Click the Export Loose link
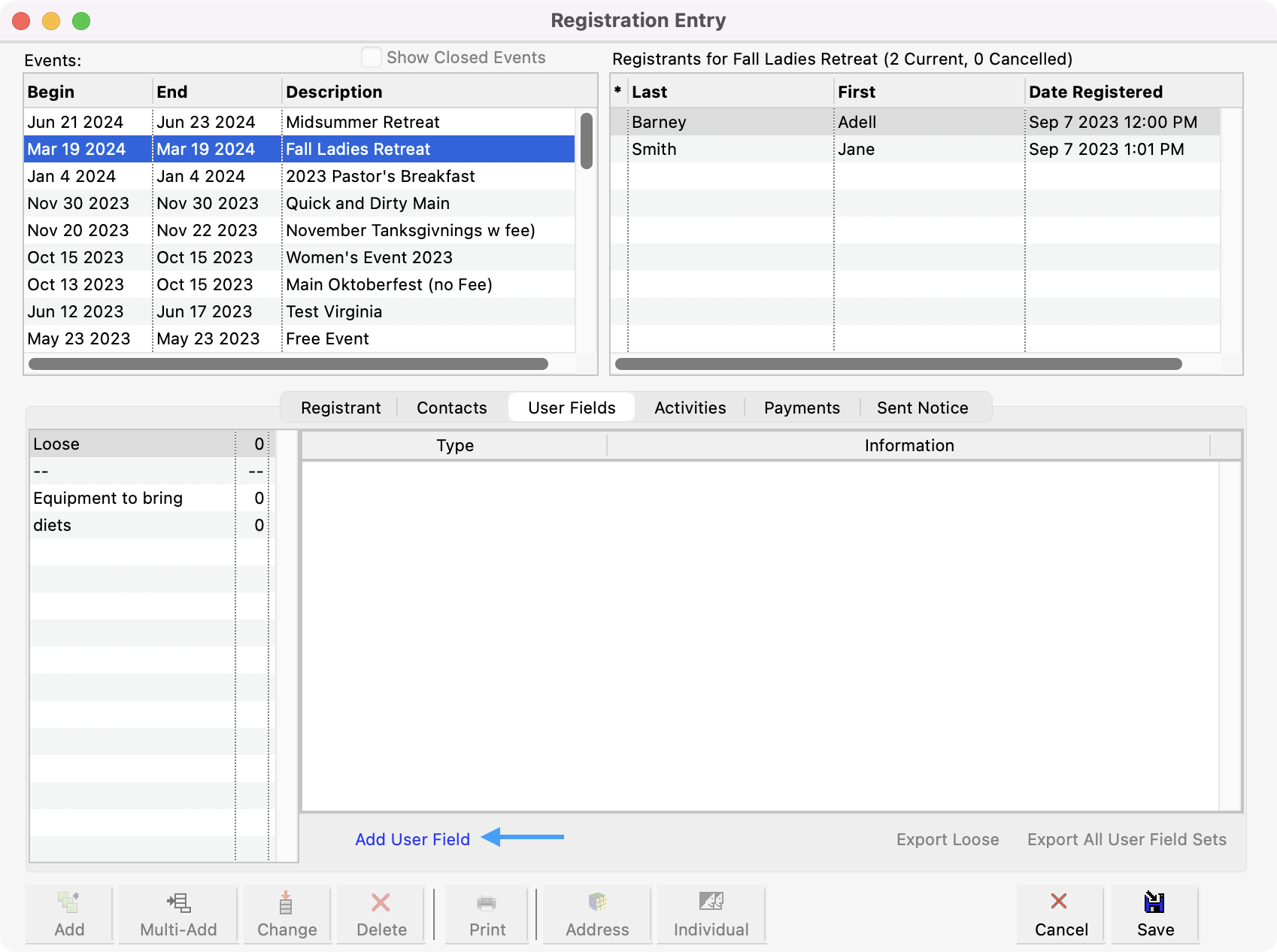This screenshot has height=952, width=1277. click(947, 839)
